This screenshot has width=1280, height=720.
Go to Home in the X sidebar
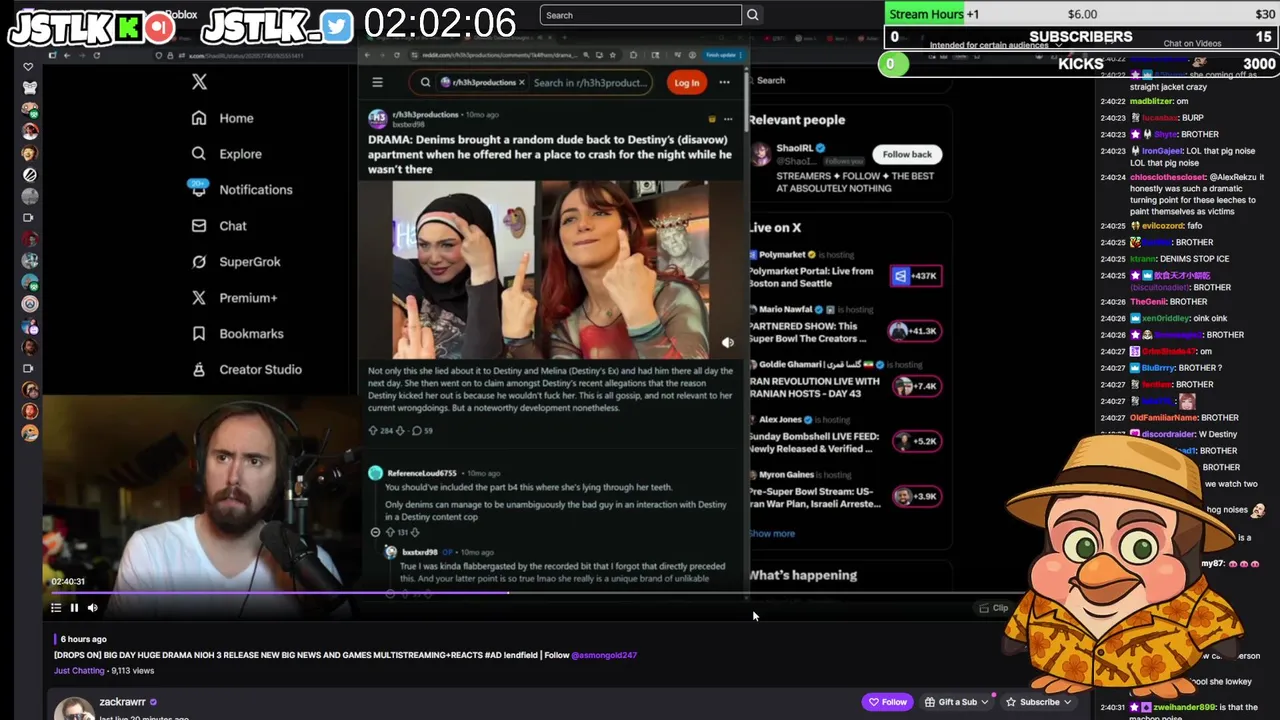point(223,118)
